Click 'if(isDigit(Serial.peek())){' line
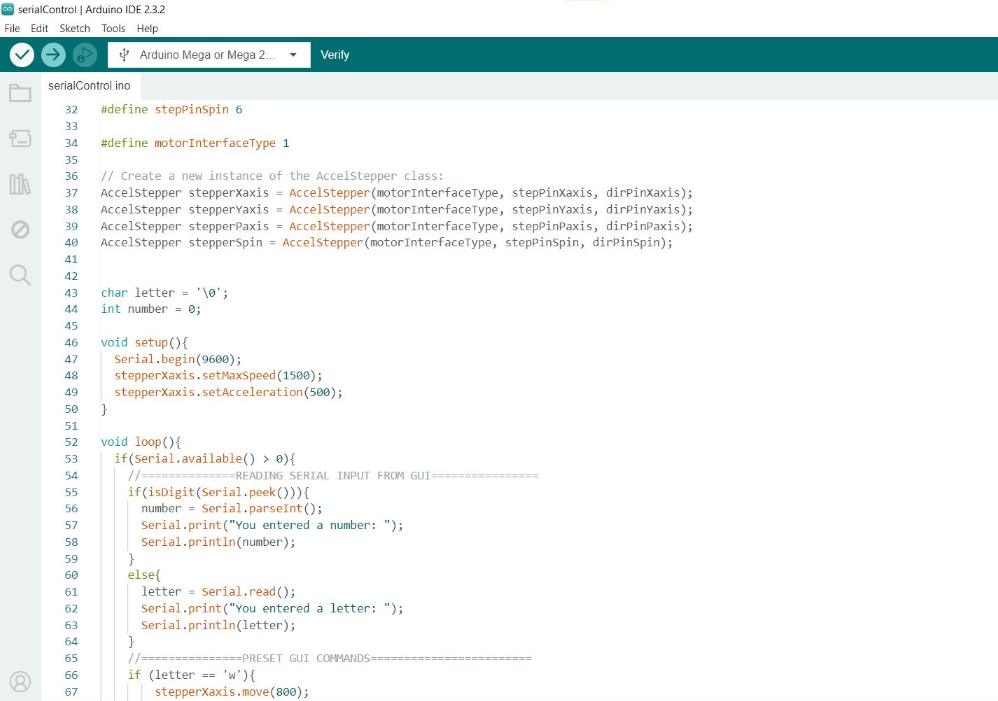The height and width of the screenshot is (701, 998). (218, 492)
